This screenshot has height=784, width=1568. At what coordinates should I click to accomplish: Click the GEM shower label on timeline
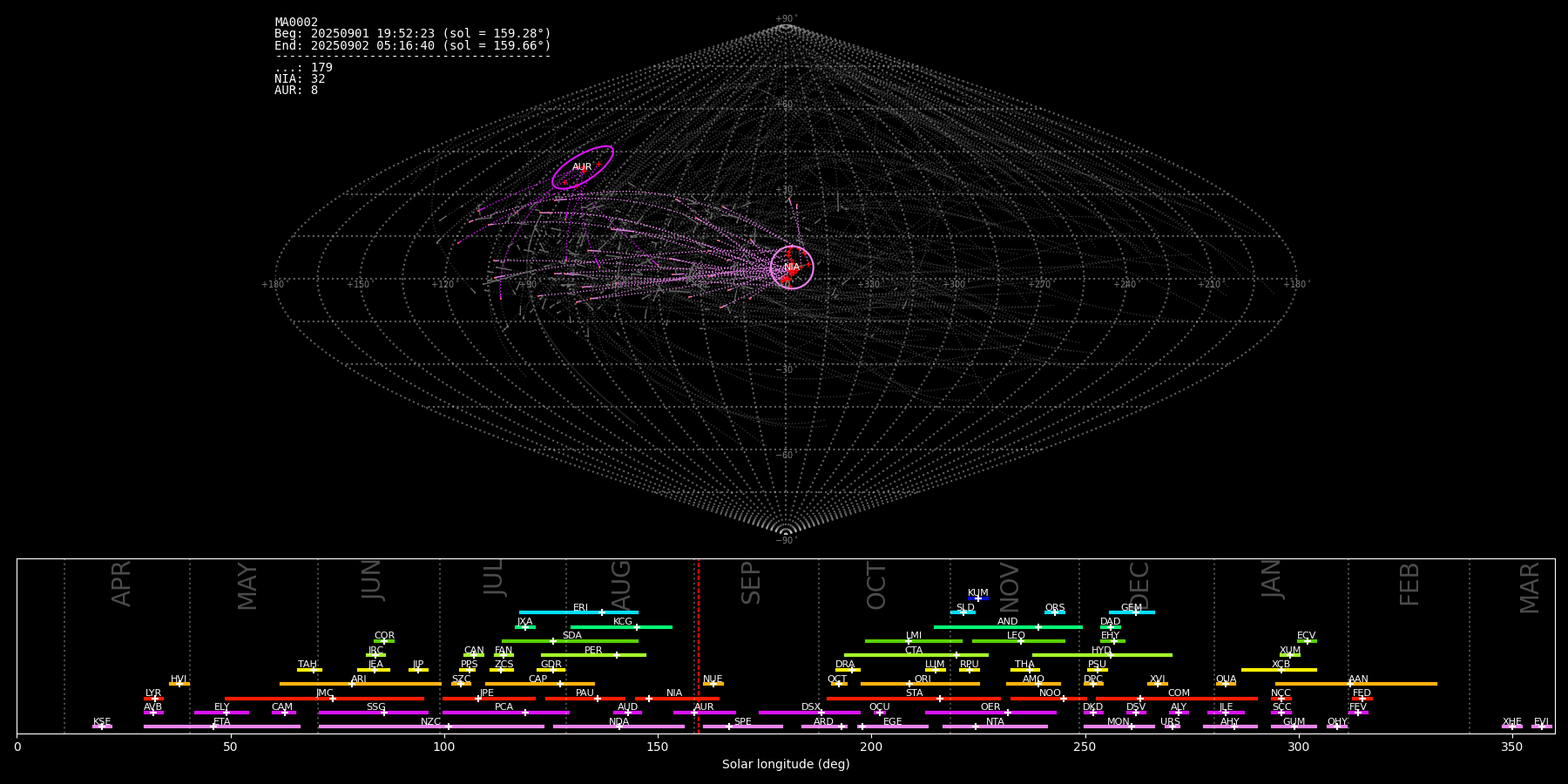coord(1131,607)
